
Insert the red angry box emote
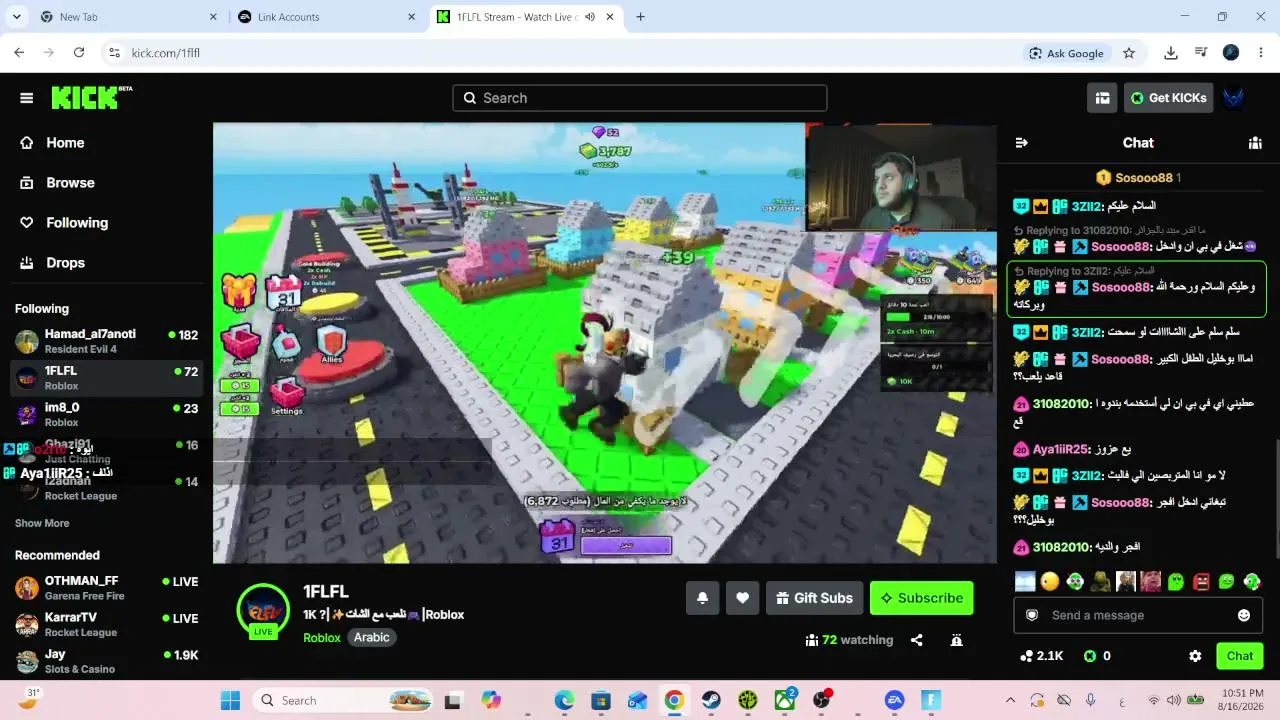1201,581
